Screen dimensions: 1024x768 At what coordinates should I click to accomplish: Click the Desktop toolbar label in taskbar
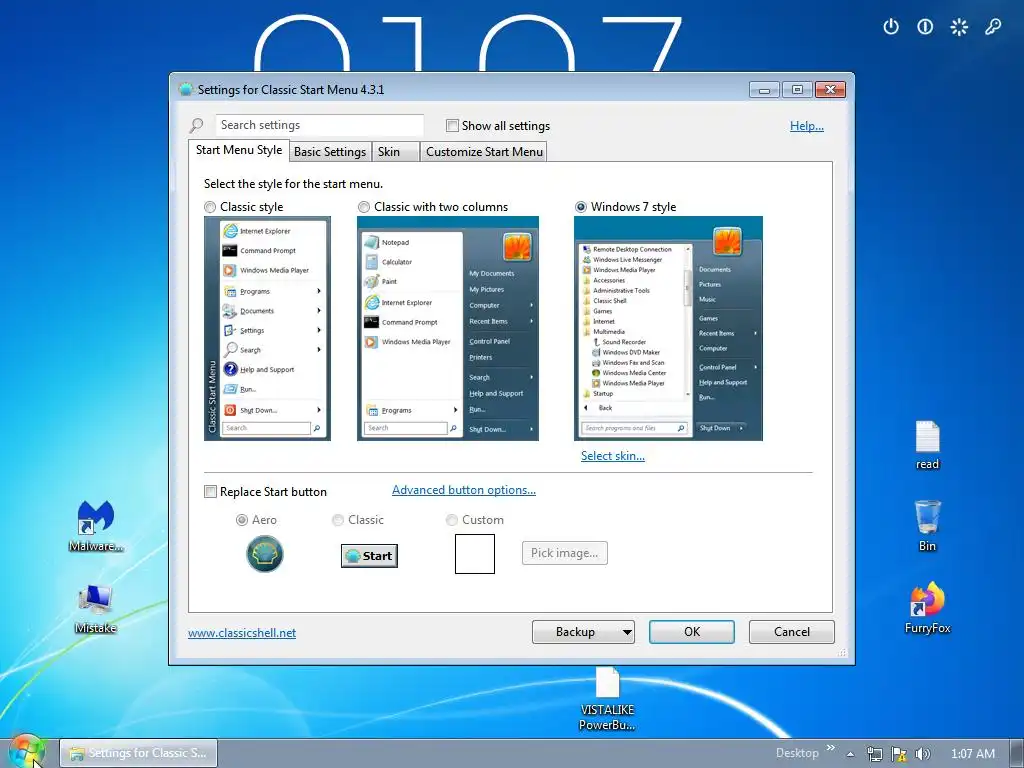point(797,753)
